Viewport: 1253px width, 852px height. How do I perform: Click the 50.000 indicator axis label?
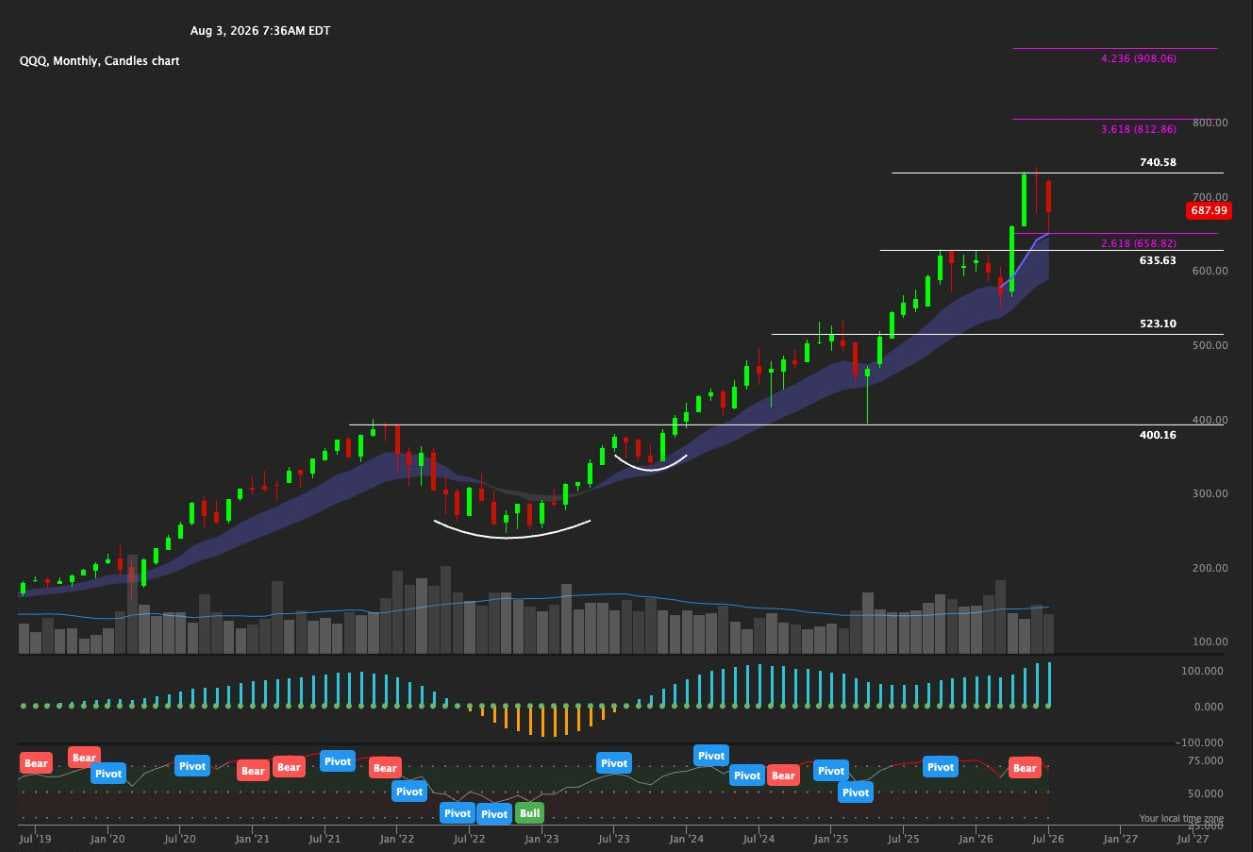click(x=1208, y=794)
